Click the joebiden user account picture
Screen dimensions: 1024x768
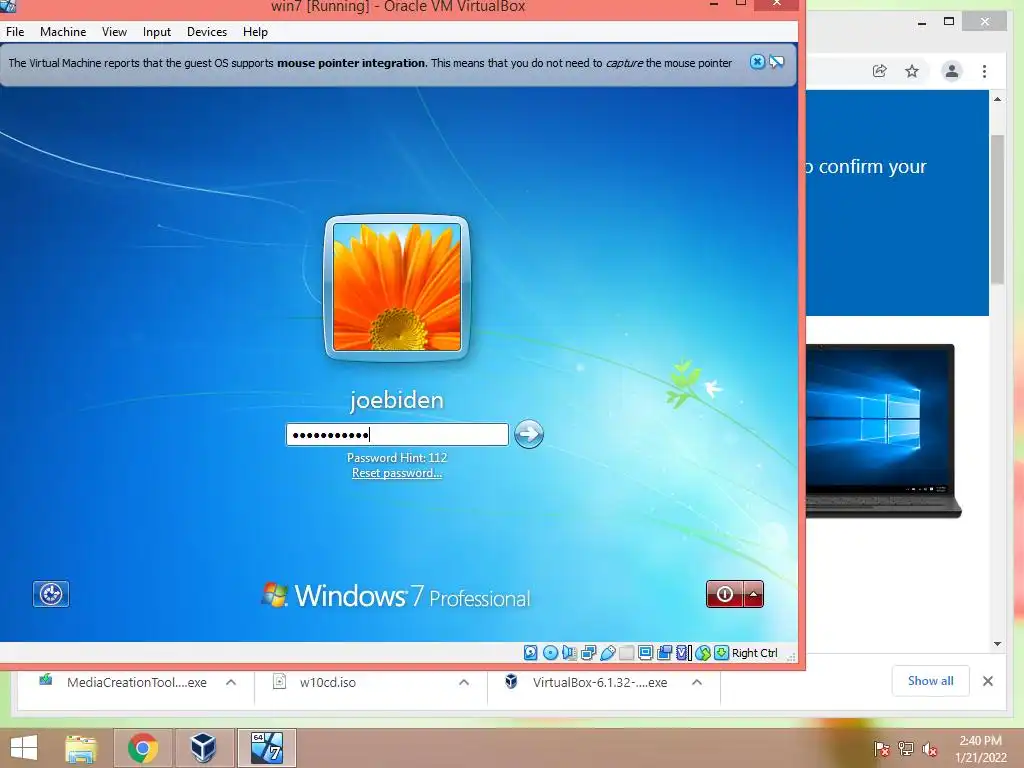point(397,287)
